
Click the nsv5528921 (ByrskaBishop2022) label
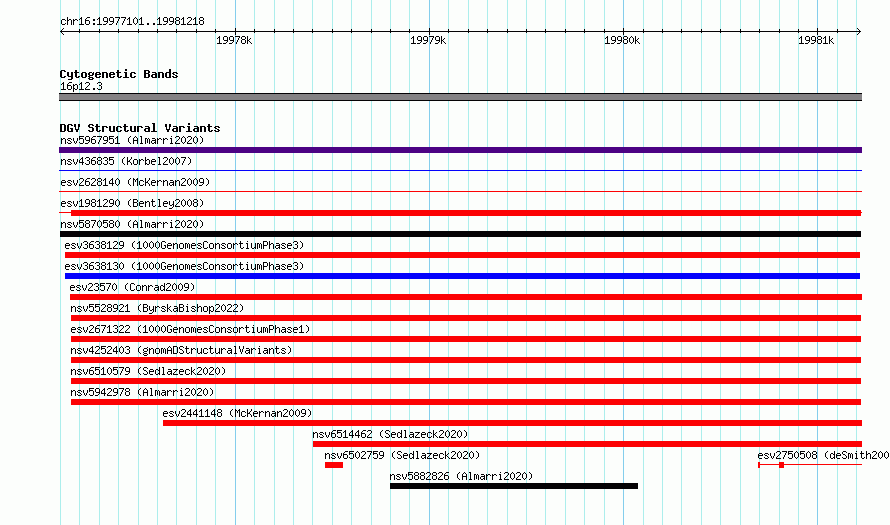pos(157,308)
